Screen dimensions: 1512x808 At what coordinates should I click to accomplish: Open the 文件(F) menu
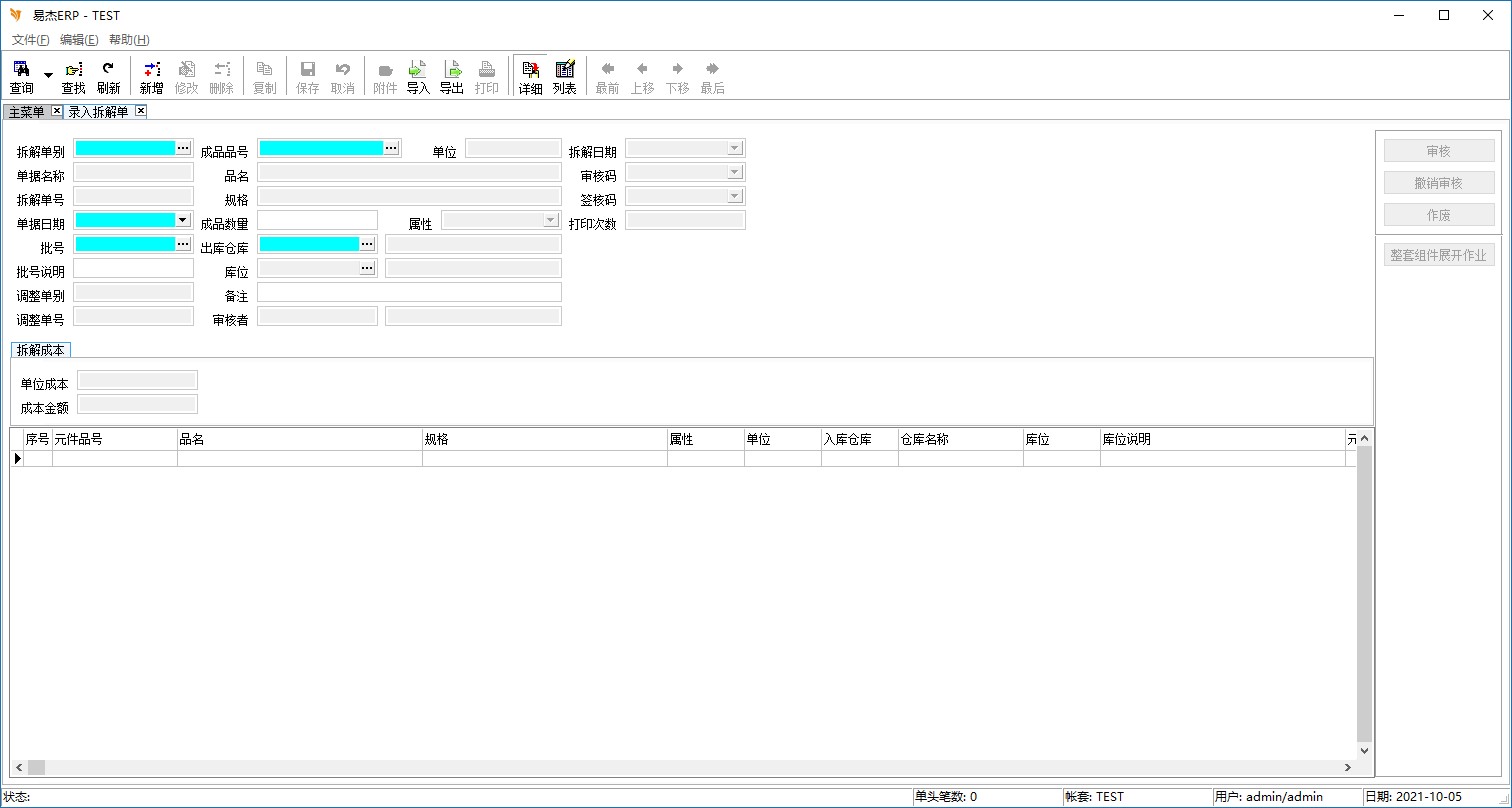pos(30,40)
